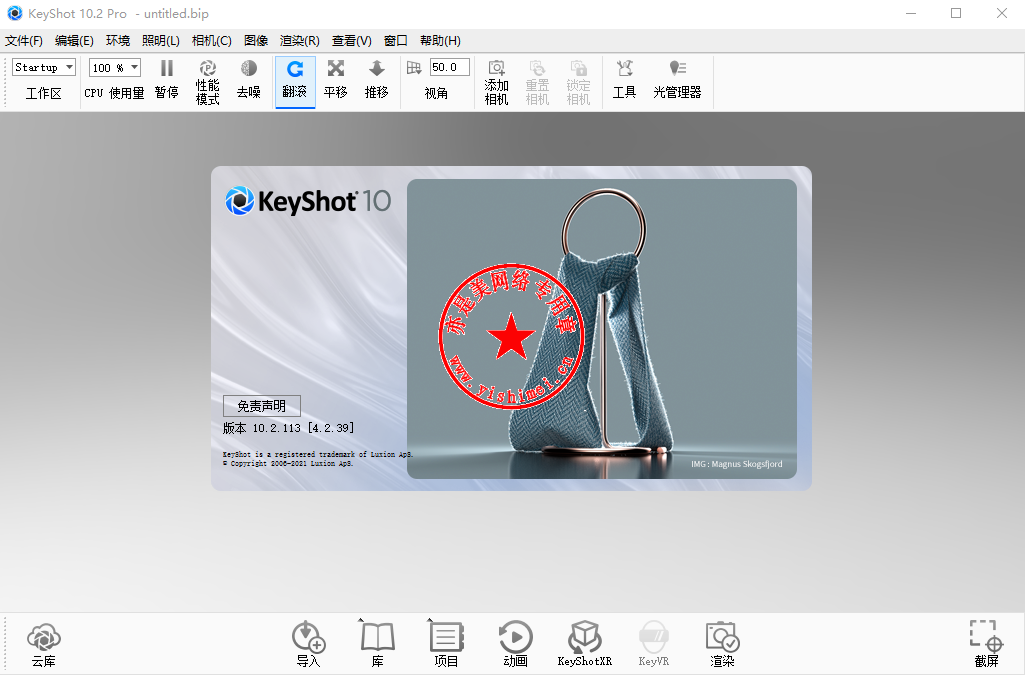Open the Lighting (照明) menu

[160, 41]
